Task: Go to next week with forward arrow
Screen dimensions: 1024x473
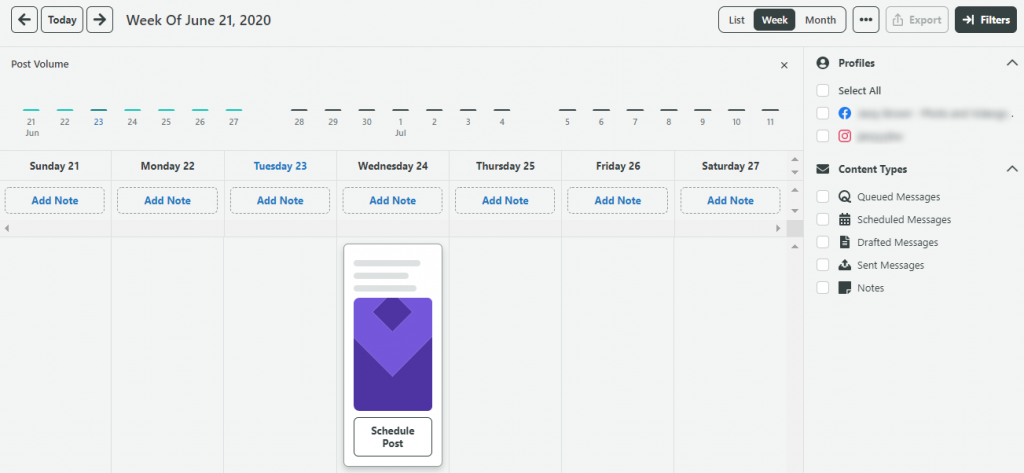Action: click(x=99, y=20)
